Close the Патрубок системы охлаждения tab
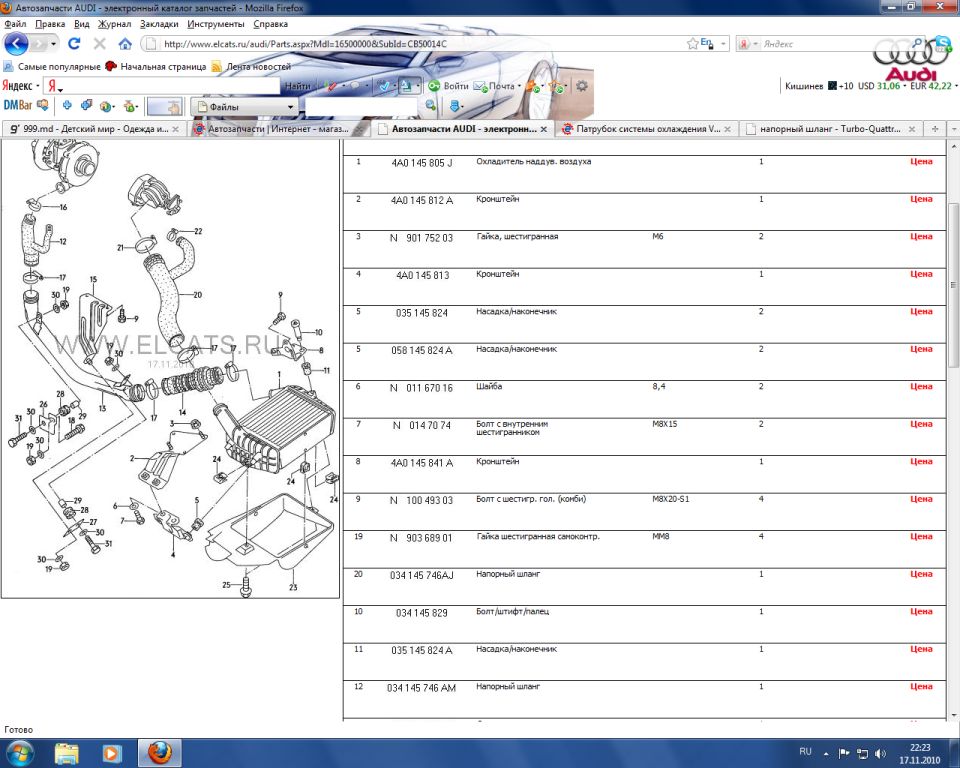The image size is (960, 768). (x=727, y=129)
